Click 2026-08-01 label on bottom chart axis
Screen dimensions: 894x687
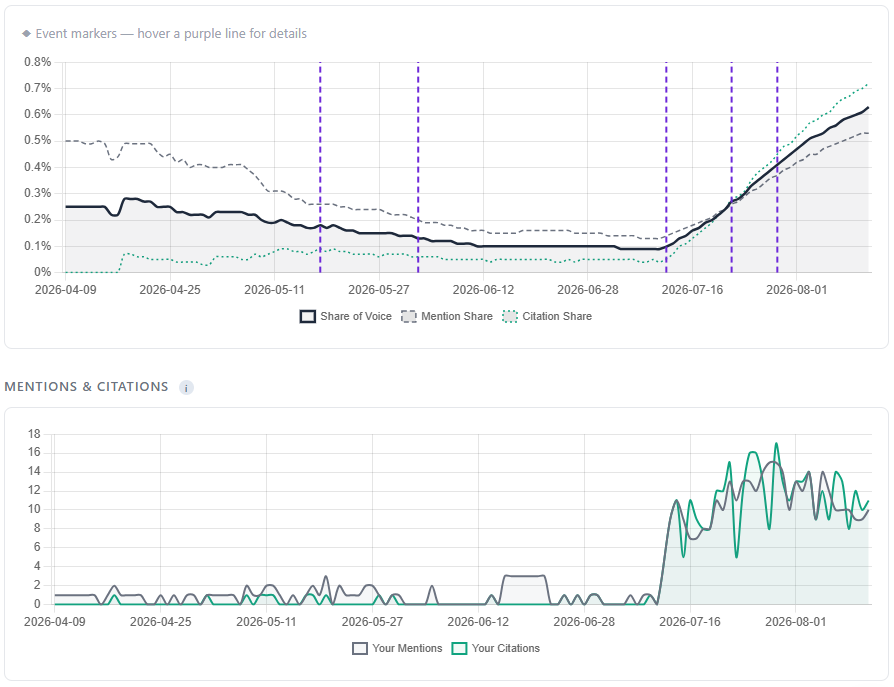point(795,621)
